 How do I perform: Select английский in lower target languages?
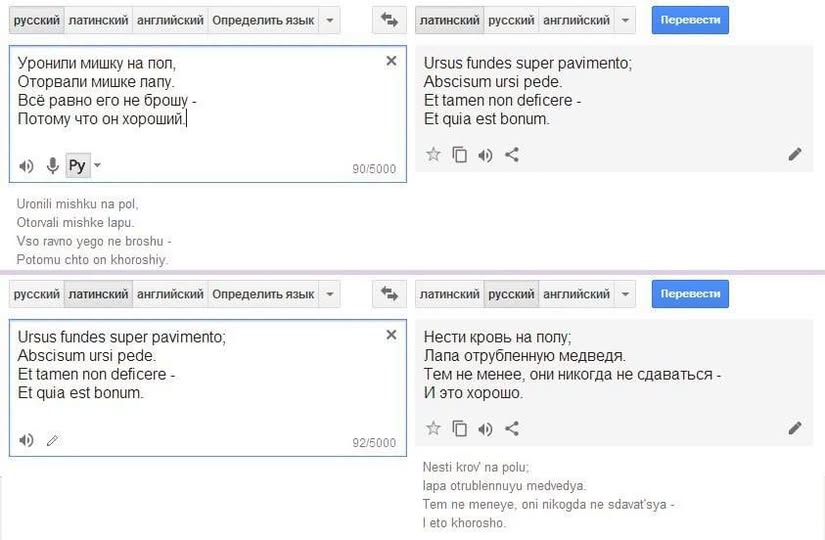[578, 294]
